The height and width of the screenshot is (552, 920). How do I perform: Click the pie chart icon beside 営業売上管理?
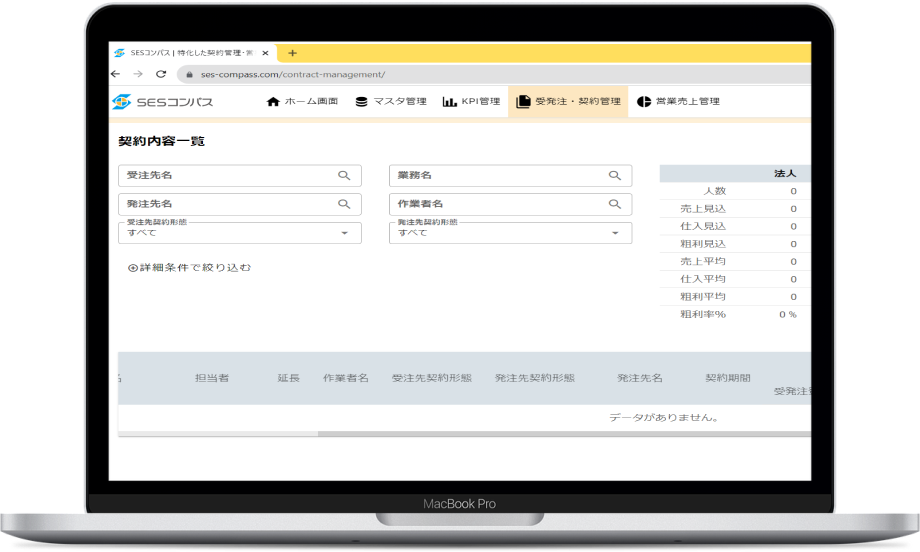(644, 101)
